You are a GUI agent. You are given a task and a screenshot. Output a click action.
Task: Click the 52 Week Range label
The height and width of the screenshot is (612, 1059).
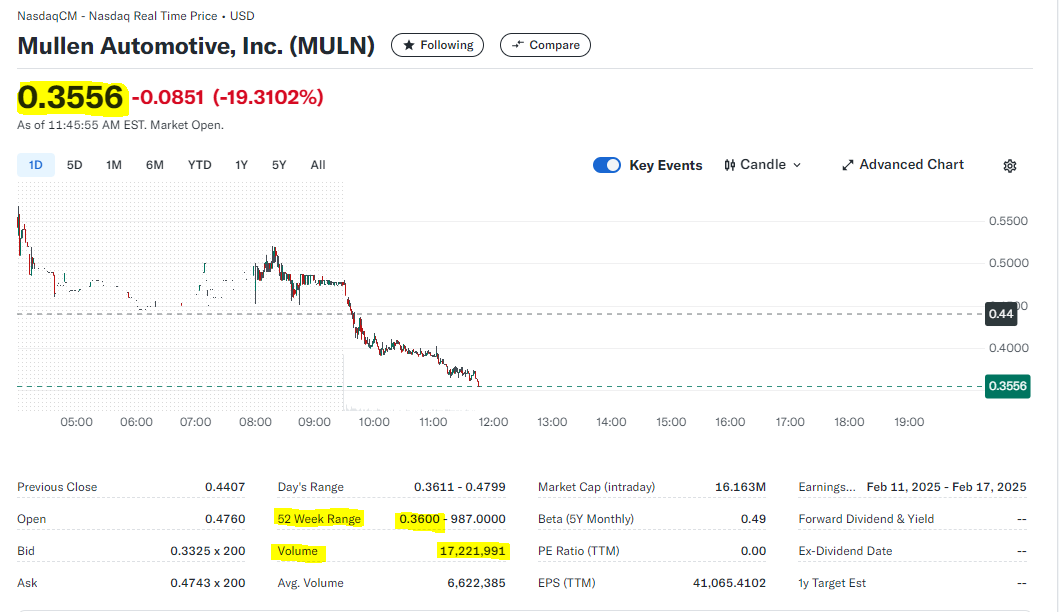(x=319, y=519)
